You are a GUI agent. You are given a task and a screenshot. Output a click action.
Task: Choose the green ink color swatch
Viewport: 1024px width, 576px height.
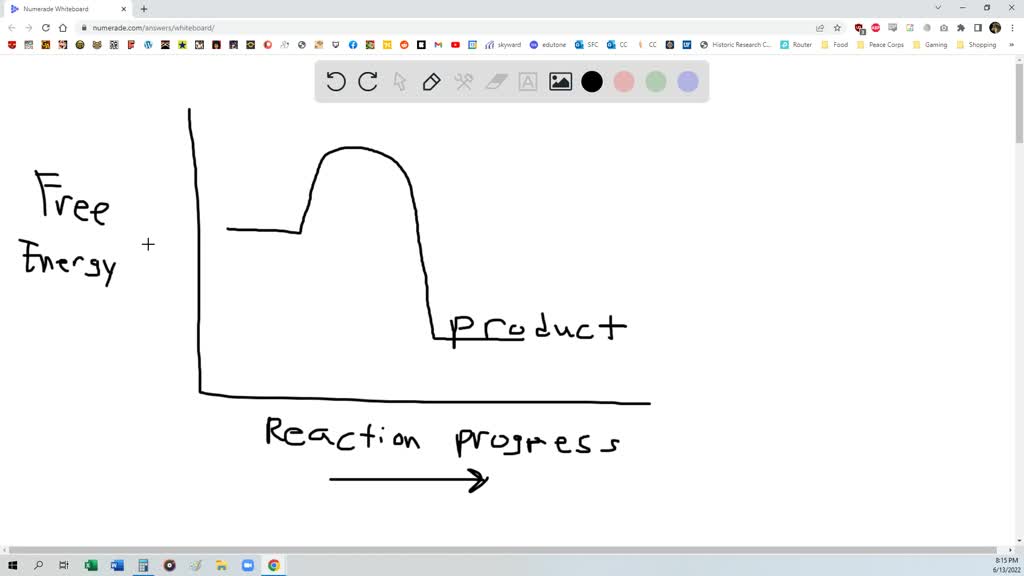click(656, 81)
